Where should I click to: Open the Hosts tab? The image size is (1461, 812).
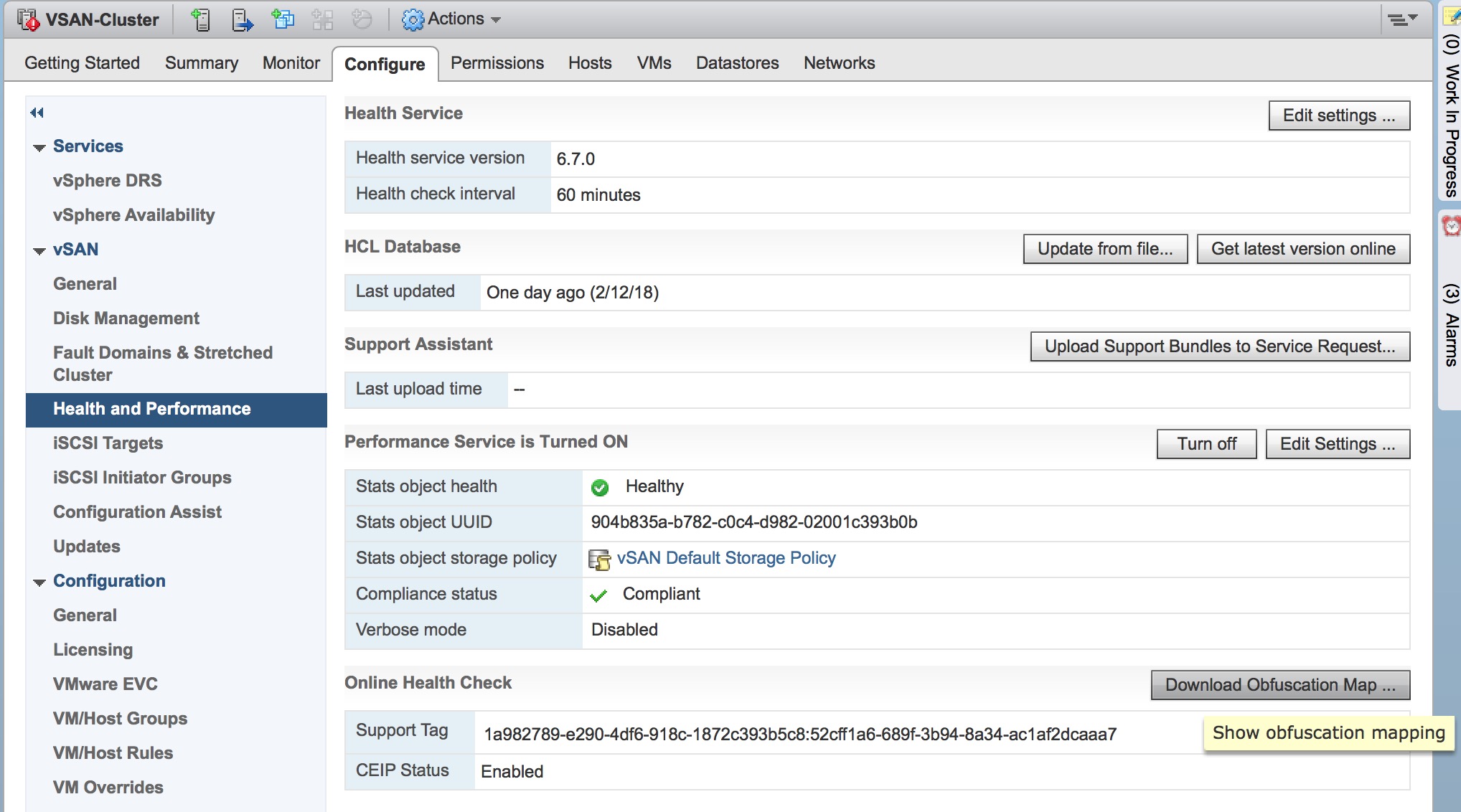tap(590, 63)
